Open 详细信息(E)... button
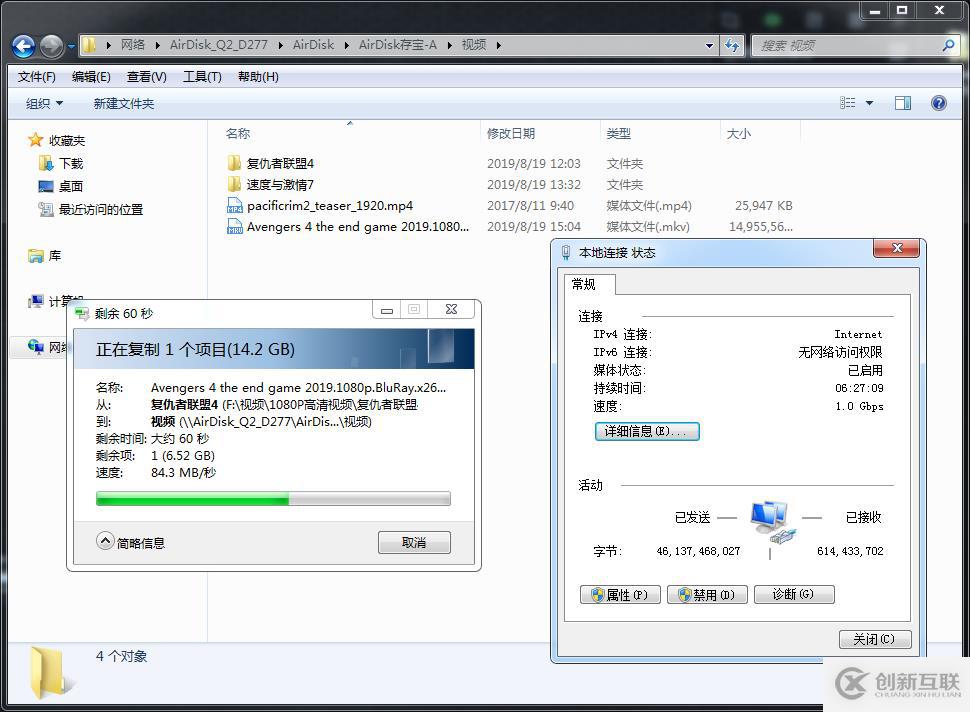The width and height of the screenshot is (970, 712). (646, 431)
